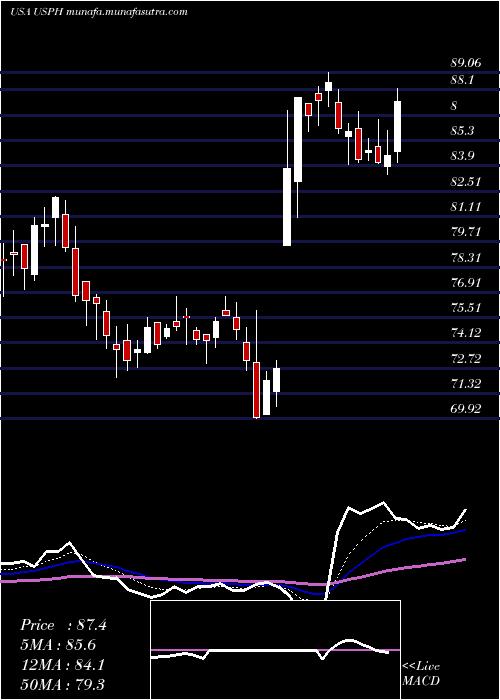Click the 79.71 price axis label

click(x=466, y=232)
